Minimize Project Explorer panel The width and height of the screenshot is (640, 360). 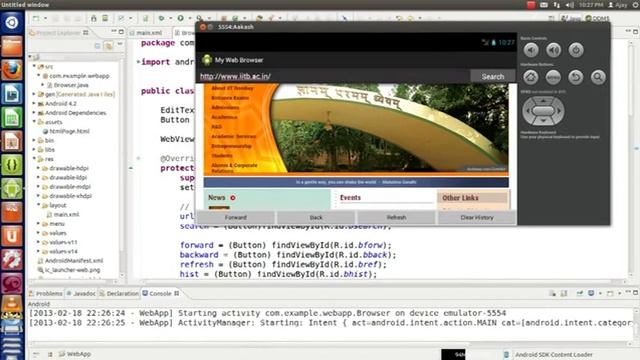pos(114,31)
